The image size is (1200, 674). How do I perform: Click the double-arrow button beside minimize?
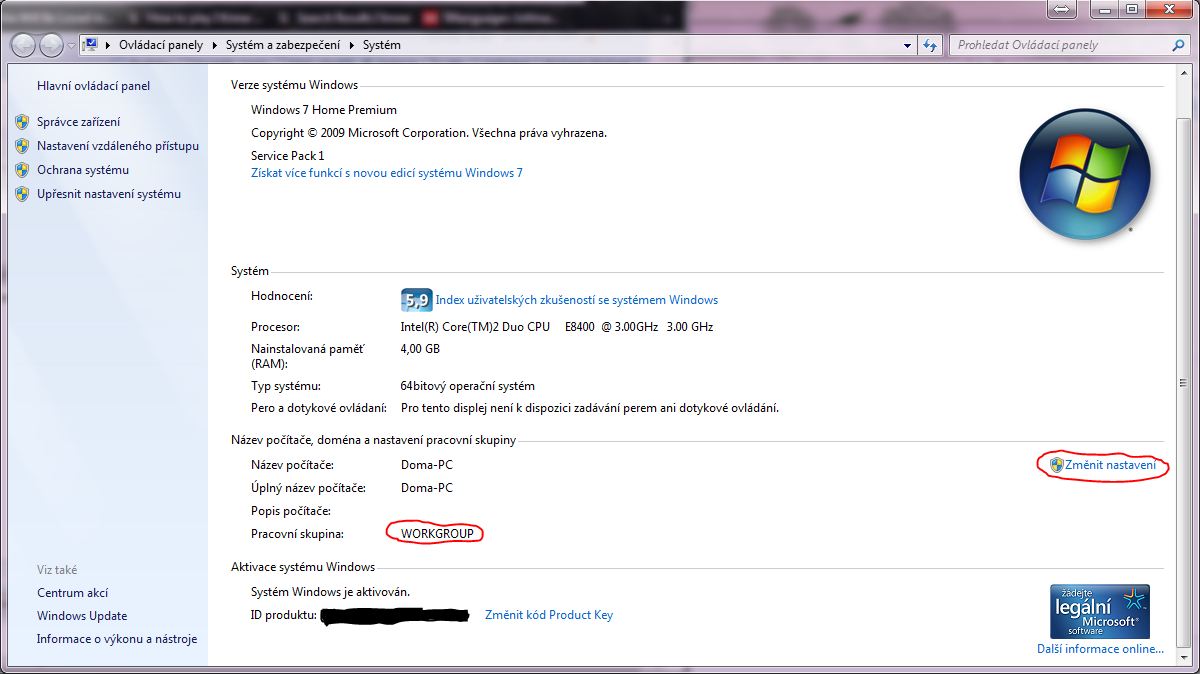coord(1062,9)
